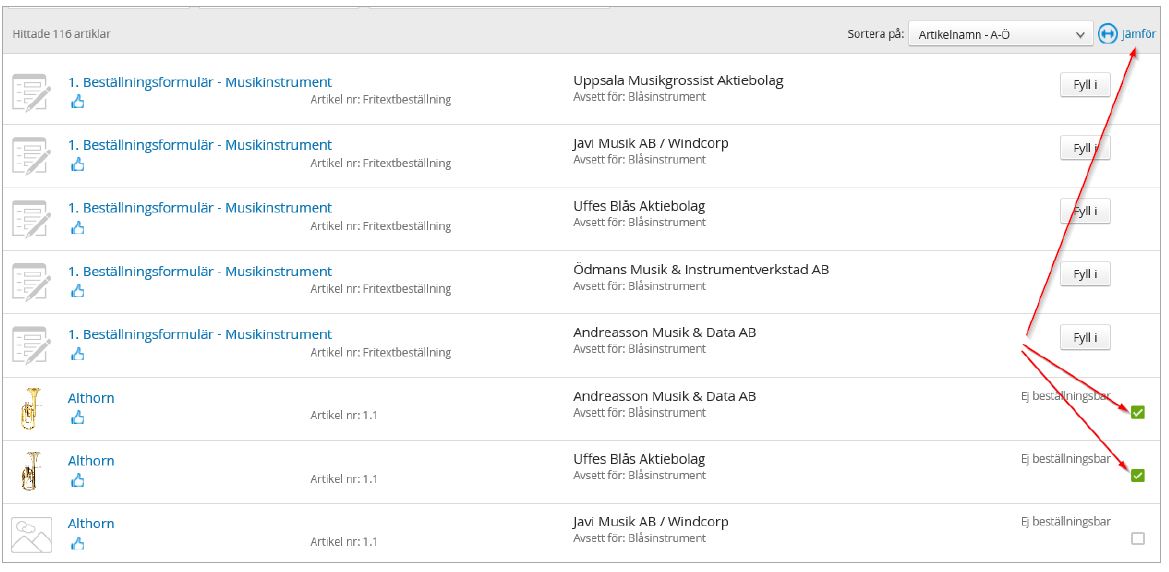
Task: Uncheck compare box for Uffes Blås Althorn
Action: pyautogui.click(x=1137, y=475)
